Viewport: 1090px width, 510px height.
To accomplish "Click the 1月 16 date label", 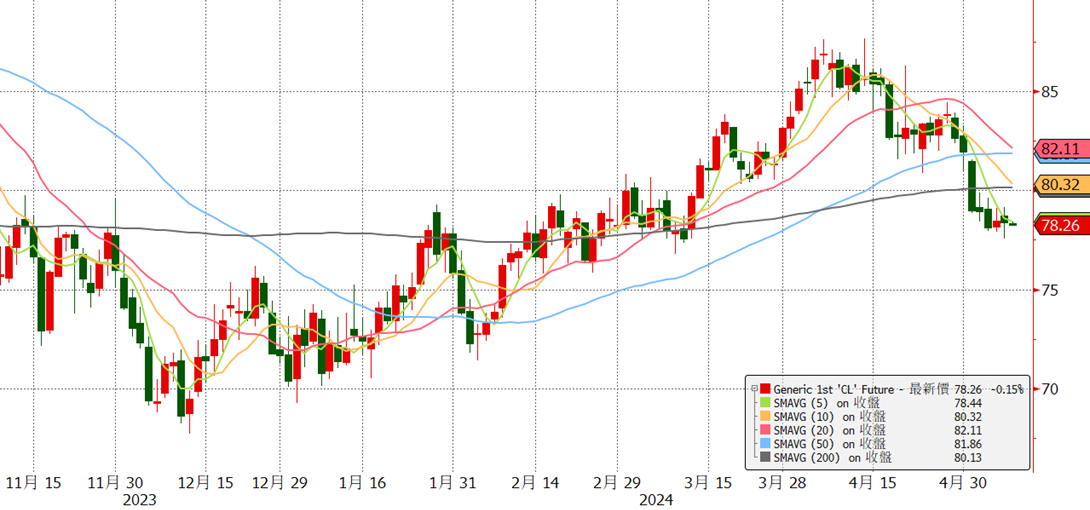I will (361, 482).
